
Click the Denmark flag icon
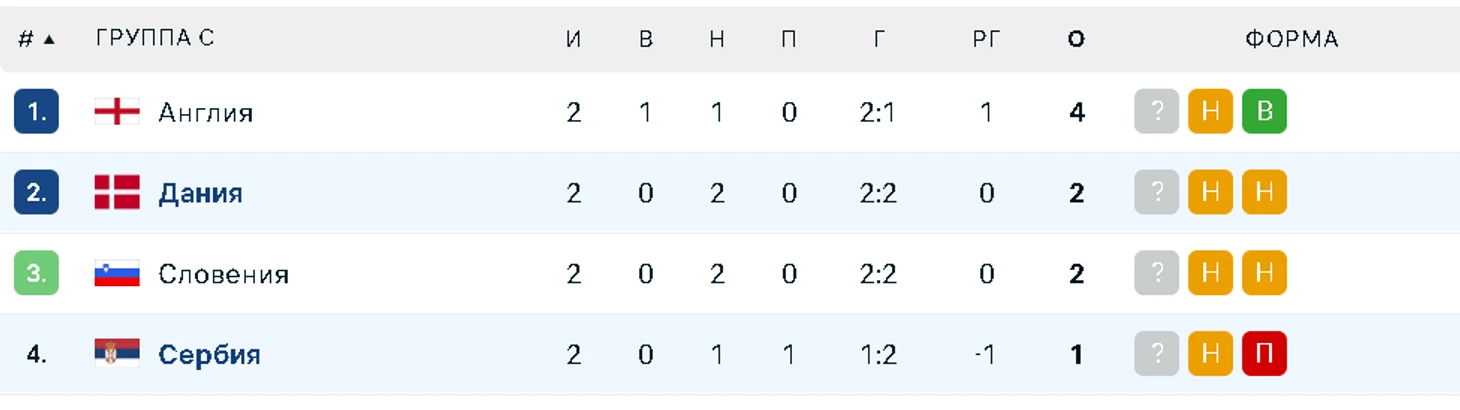pyautogui.click(x=117, y=193)
